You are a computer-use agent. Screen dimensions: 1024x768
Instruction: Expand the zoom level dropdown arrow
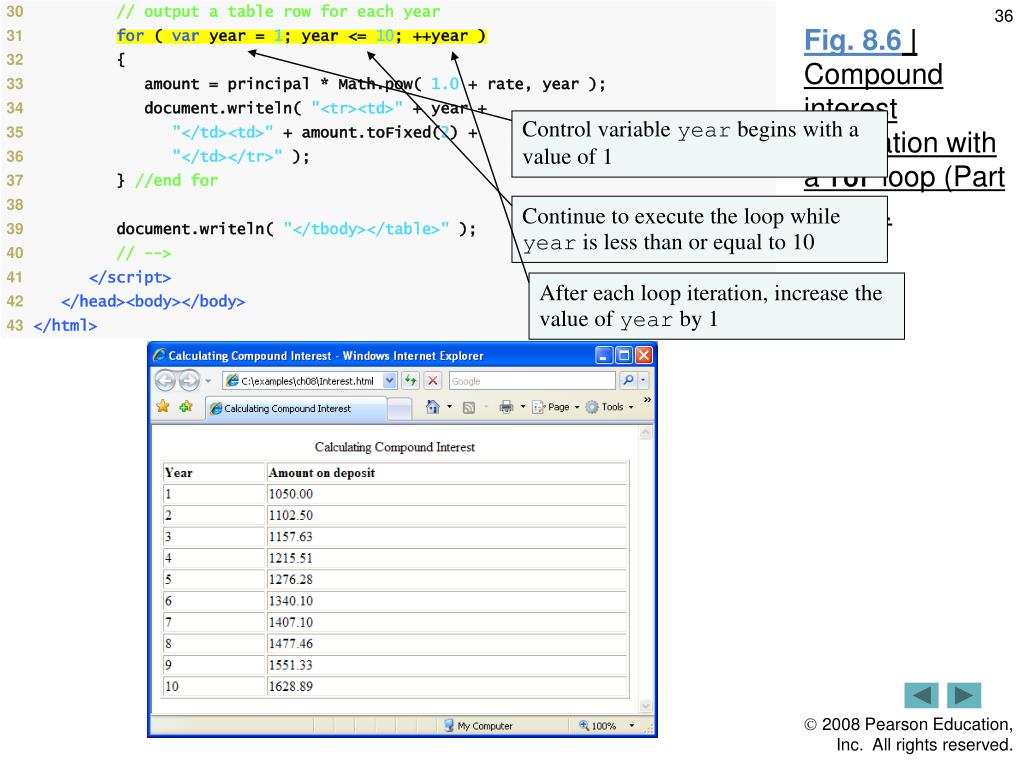[x=632, y=726]
